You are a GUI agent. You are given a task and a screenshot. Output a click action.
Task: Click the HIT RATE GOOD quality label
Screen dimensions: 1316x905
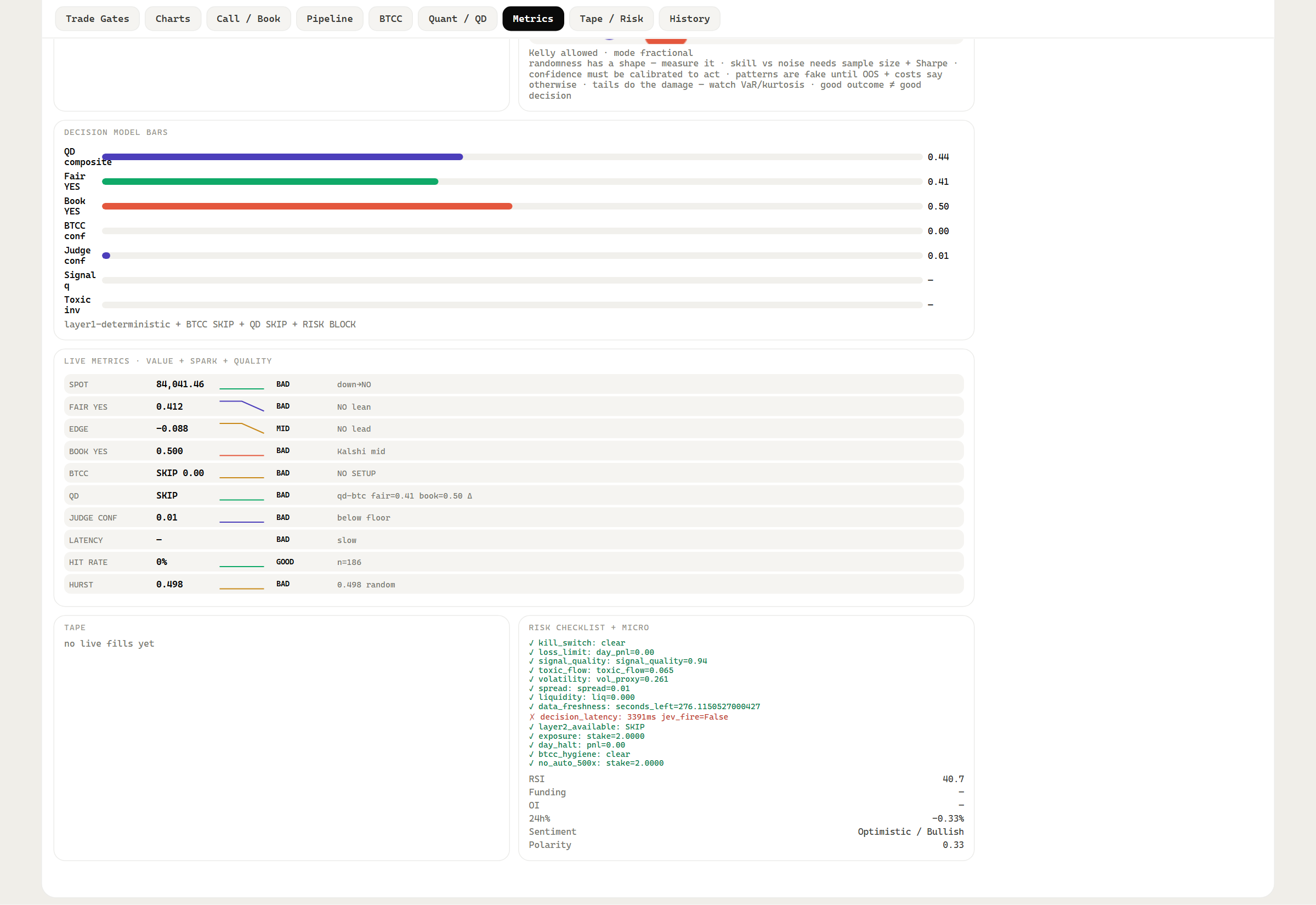point(285,562)
